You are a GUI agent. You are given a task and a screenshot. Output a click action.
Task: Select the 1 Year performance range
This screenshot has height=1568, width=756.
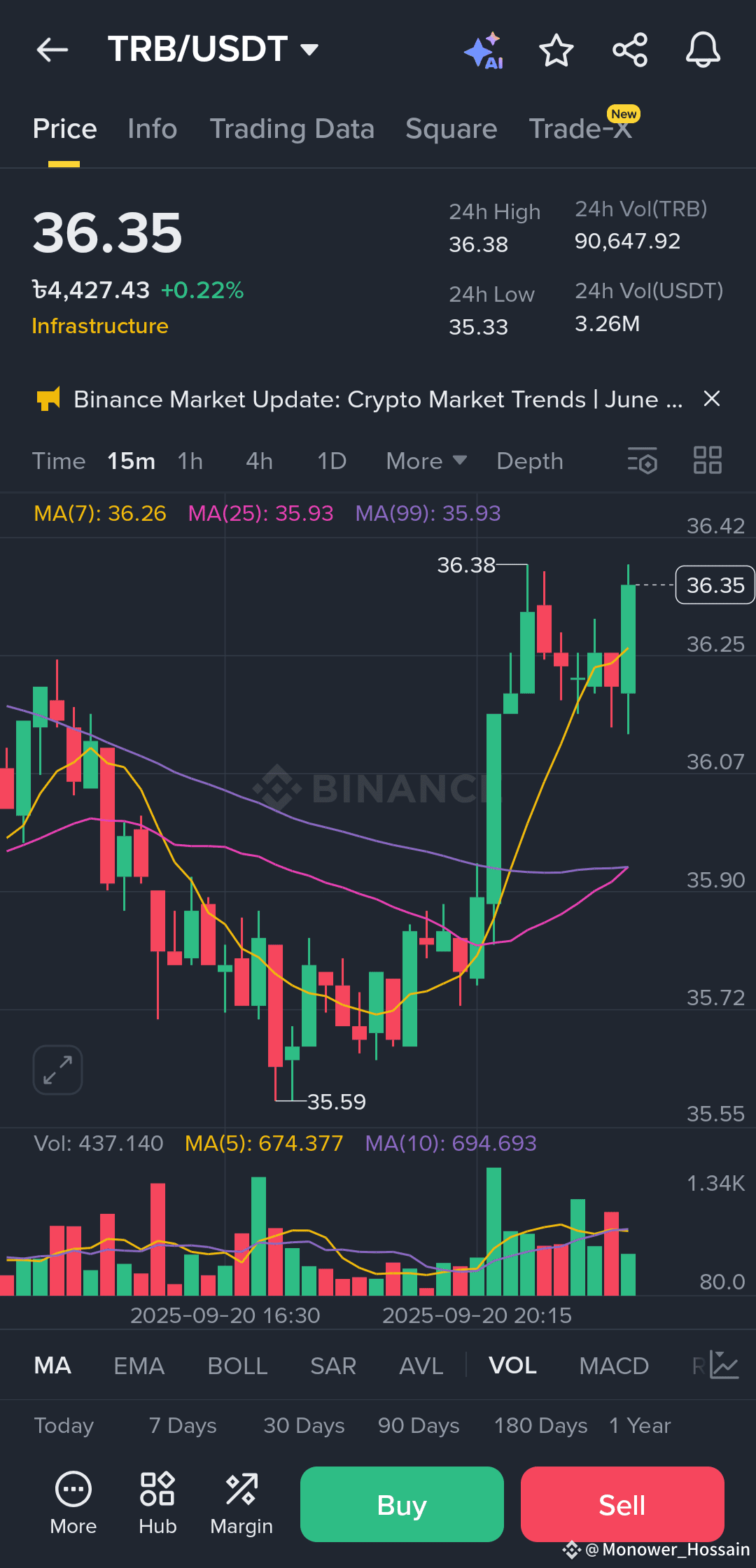[x=640, y=1425]
